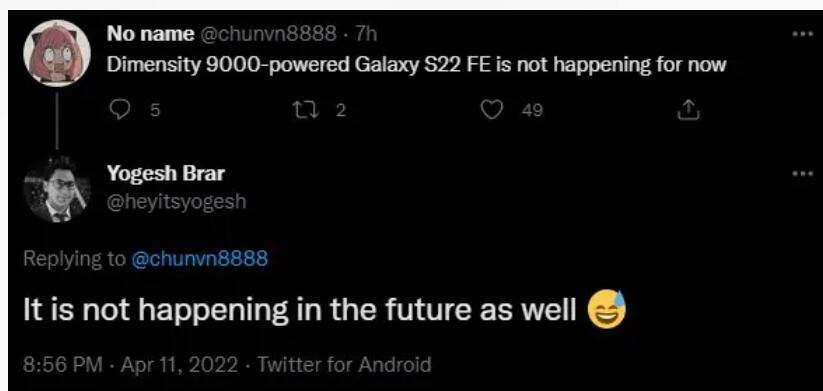Follow the blue @chunvn8888 mention in Replying to
823x391 pixels.
tap(199, 258)
